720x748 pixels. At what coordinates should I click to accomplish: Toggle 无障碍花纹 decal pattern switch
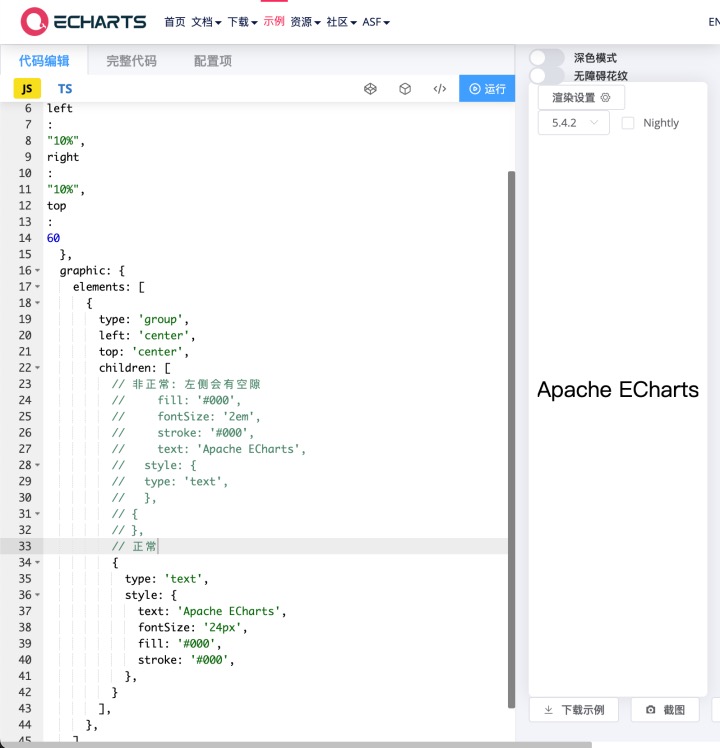point(547,76)
